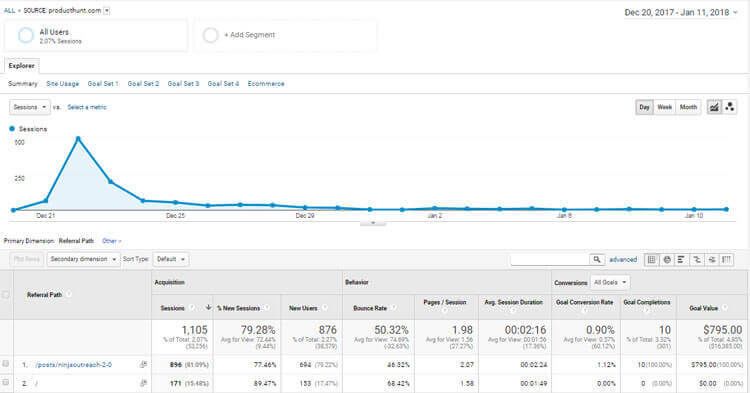This screenshot has width=750, height=393.
Task: Select the Term cloud view icon
Action: (712, 259)
